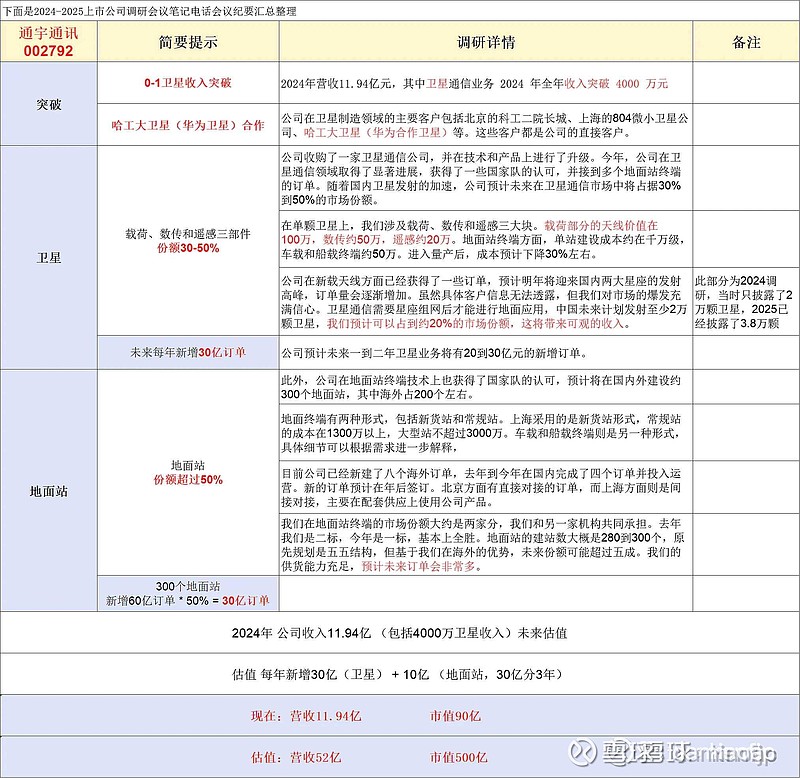800x778 pixels.
Task: Select the 调研详情 column header
Action: 486,42
